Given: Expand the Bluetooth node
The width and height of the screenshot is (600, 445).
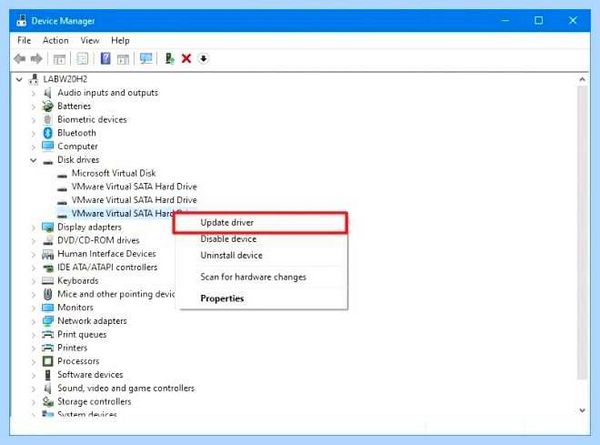Looking at the screenshot, I should (x=34, y=133).
